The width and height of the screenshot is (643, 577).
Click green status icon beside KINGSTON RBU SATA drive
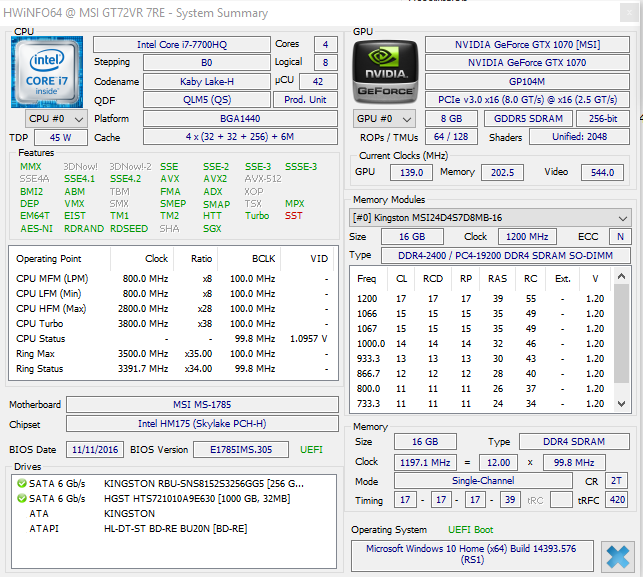(x=22, y=483)
